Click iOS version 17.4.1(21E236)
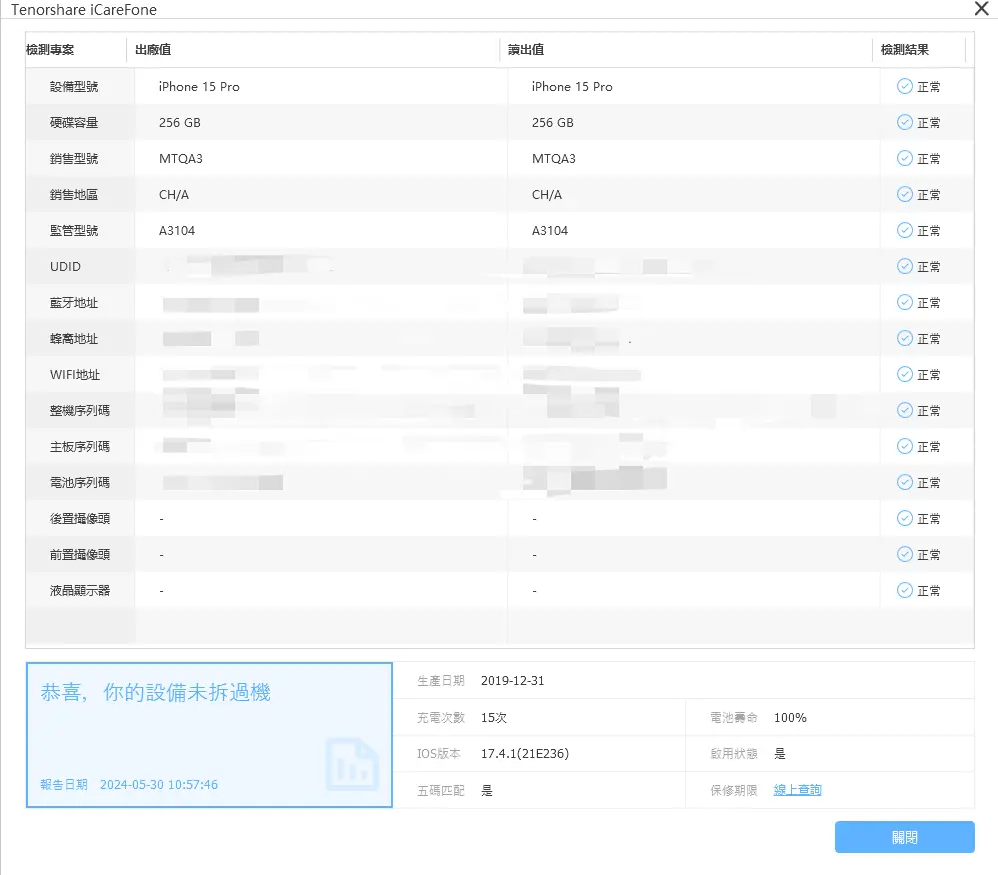This screenshot has height=875, width=998. coord(524,753)
